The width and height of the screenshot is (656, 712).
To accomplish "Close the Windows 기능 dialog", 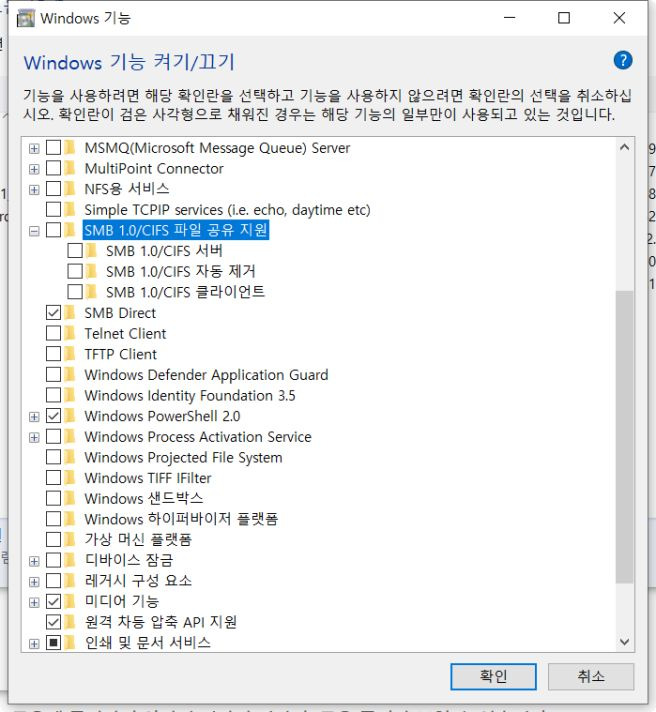I will 619,18.
